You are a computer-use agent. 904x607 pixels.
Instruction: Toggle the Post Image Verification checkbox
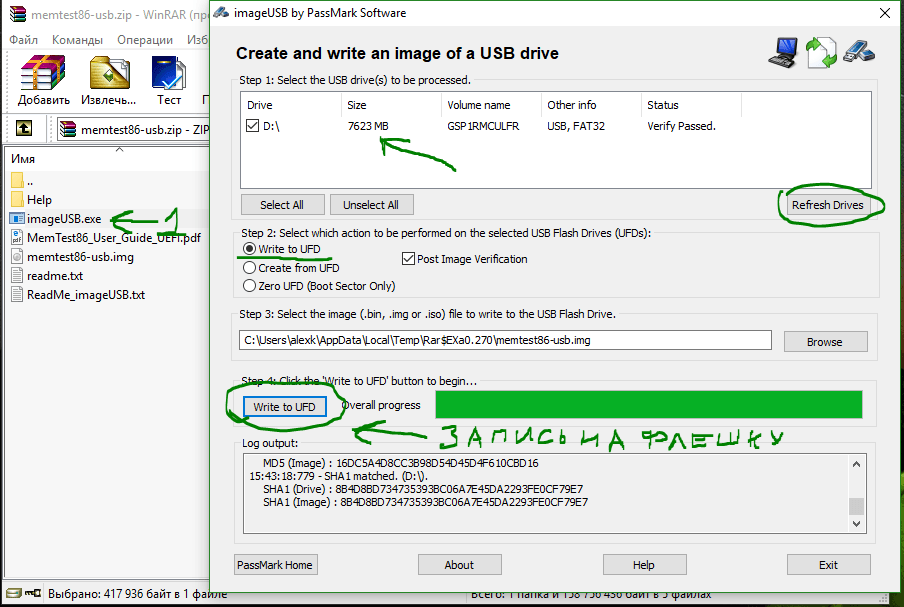pos(408,259)
